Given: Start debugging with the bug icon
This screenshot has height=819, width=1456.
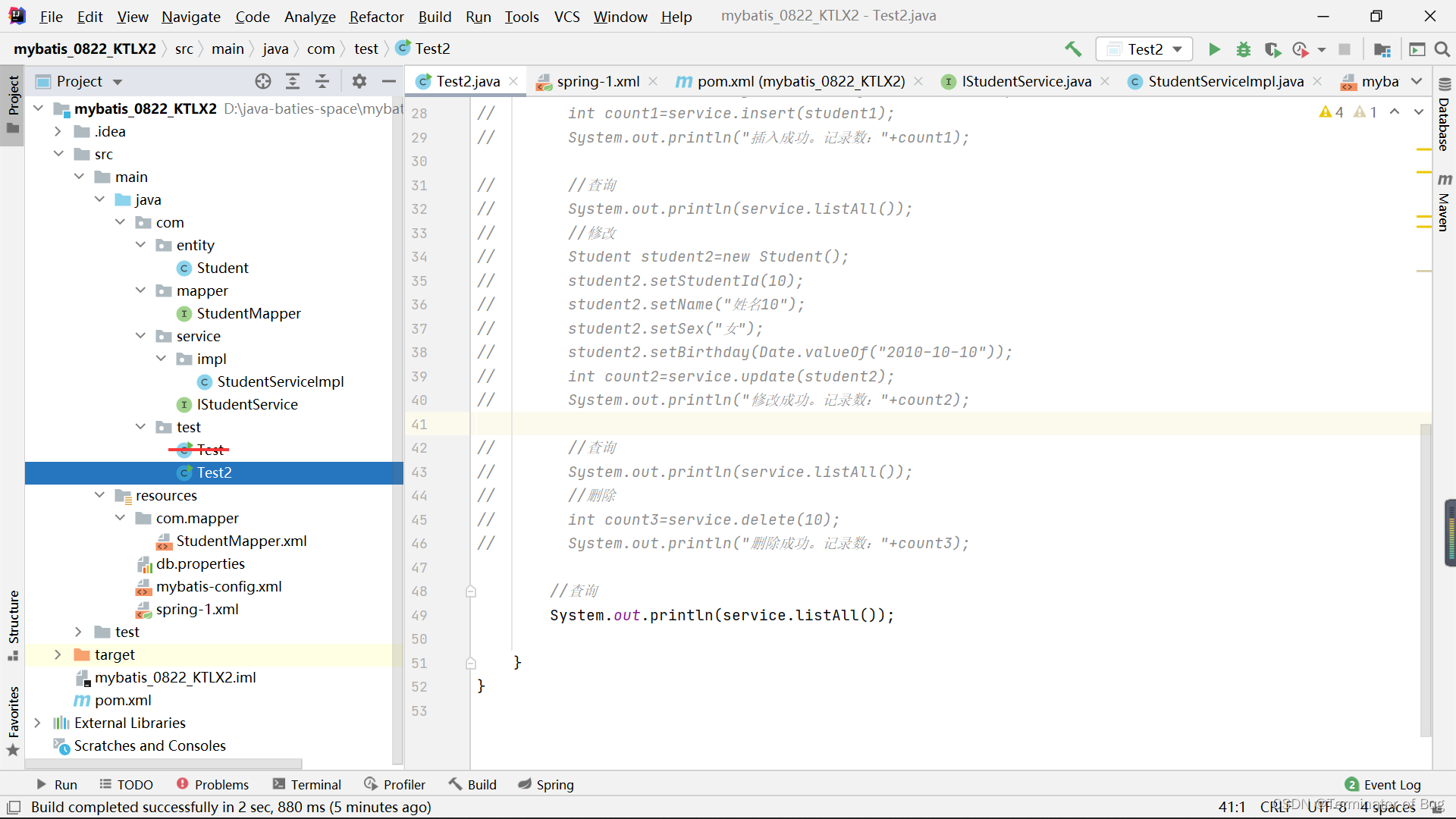Looking at the screenshot, I should click(x=1244, y=49).
